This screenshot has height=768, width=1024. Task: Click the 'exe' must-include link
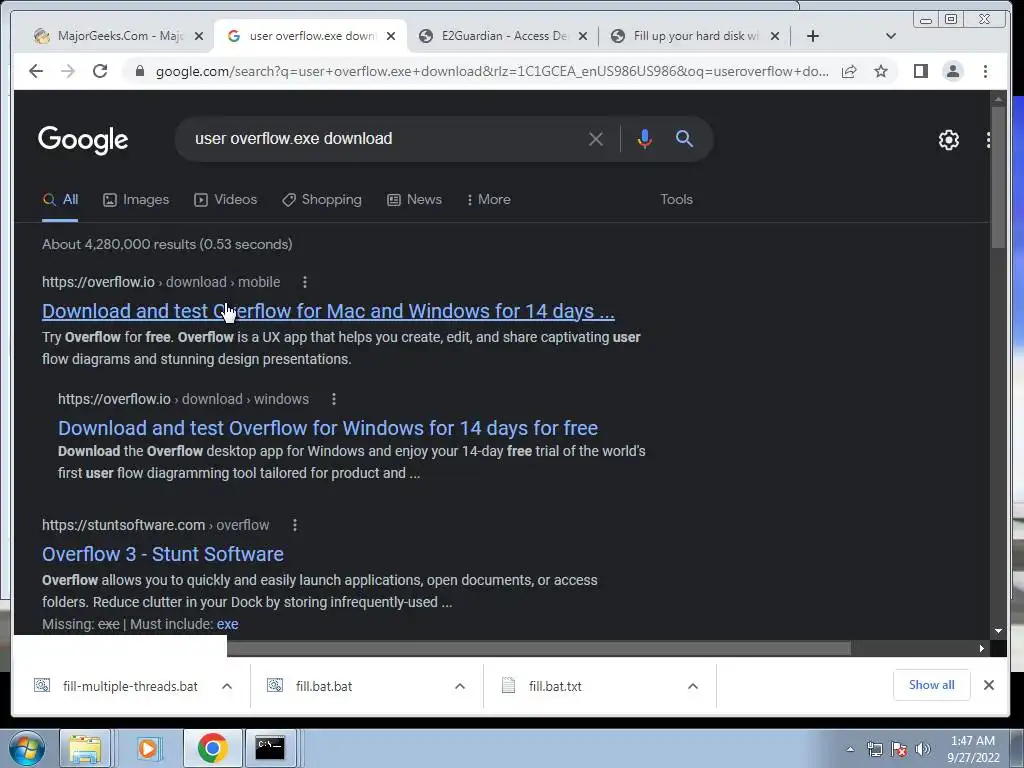point(227,624)
